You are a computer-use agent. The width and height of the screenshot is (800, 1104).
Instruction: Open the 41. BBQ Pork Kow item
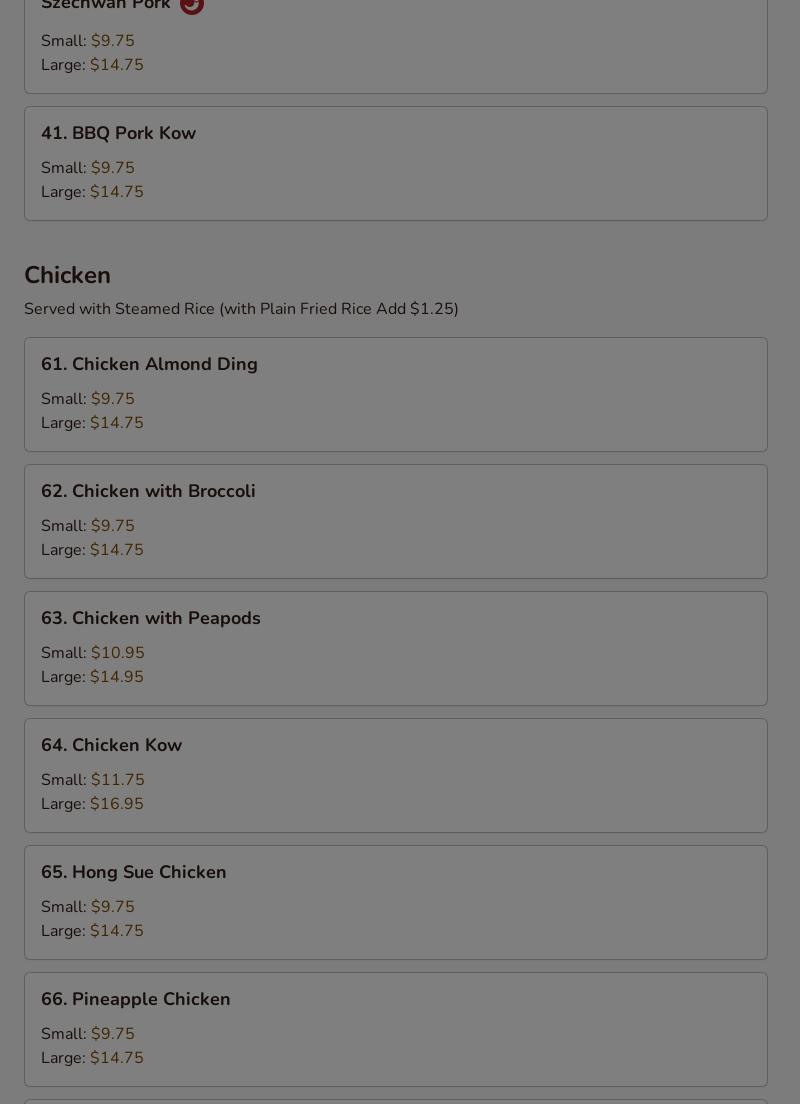click(x=396, y=163)
